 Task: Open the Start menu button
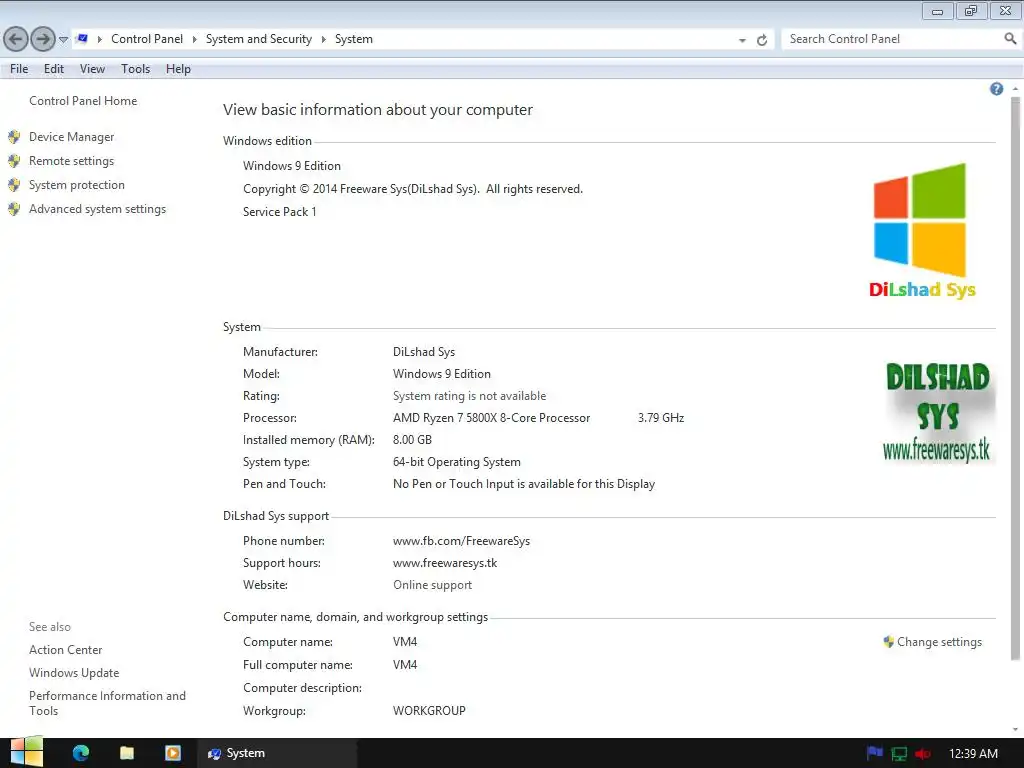pos(26,752)
